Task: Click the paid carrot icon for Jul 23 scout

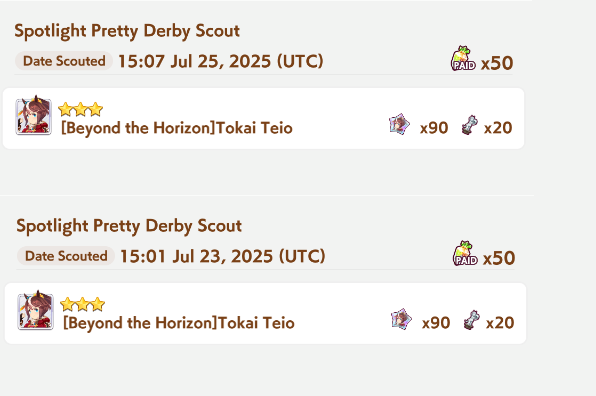Action: pyautogui.click(x=465, y=253)
